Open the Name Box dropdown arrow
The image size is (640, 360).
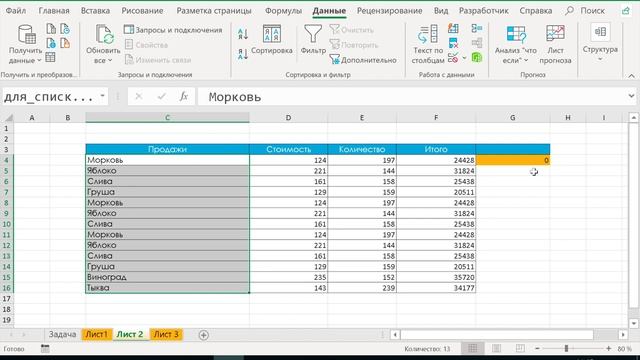point(102,96)
